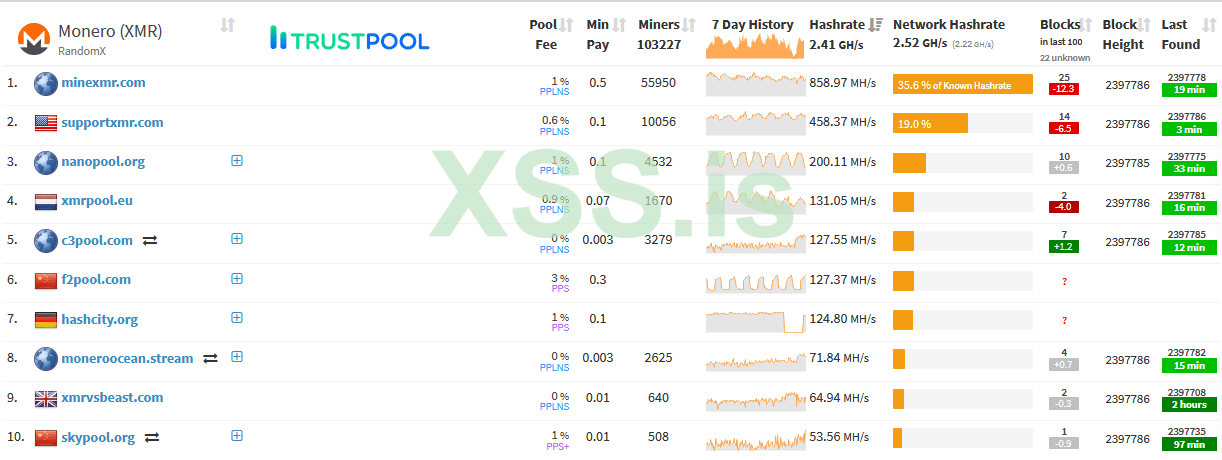Click Netherlands flag beside xmrpool.eu

click(x=46, y=201)
